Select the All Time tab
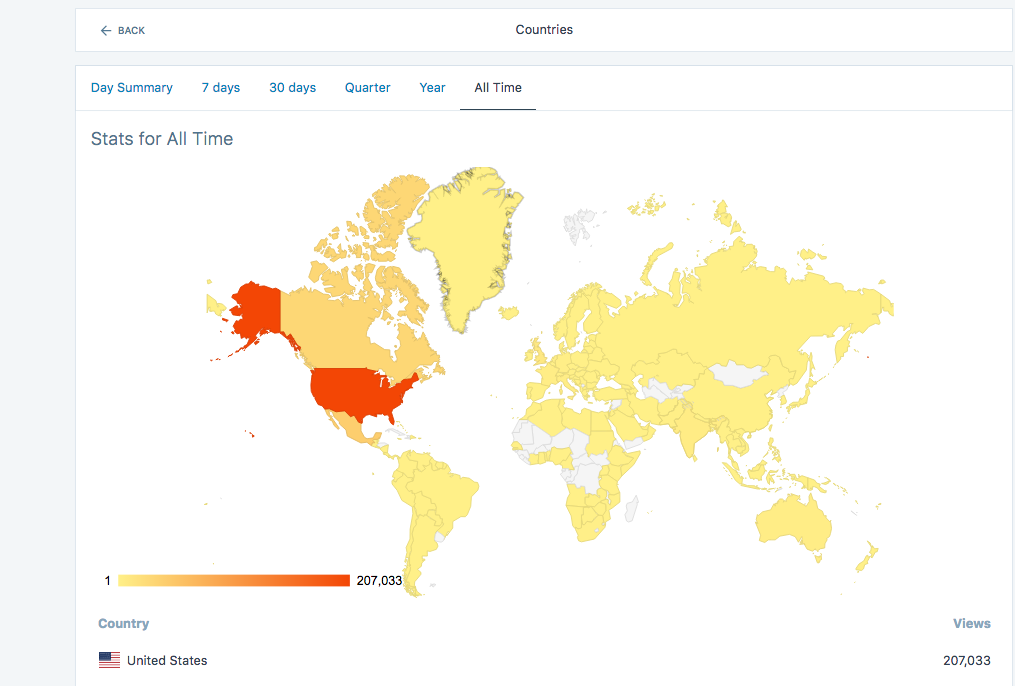The height and width of the screenshot is (686, 1015). click(x=497, y=88)
